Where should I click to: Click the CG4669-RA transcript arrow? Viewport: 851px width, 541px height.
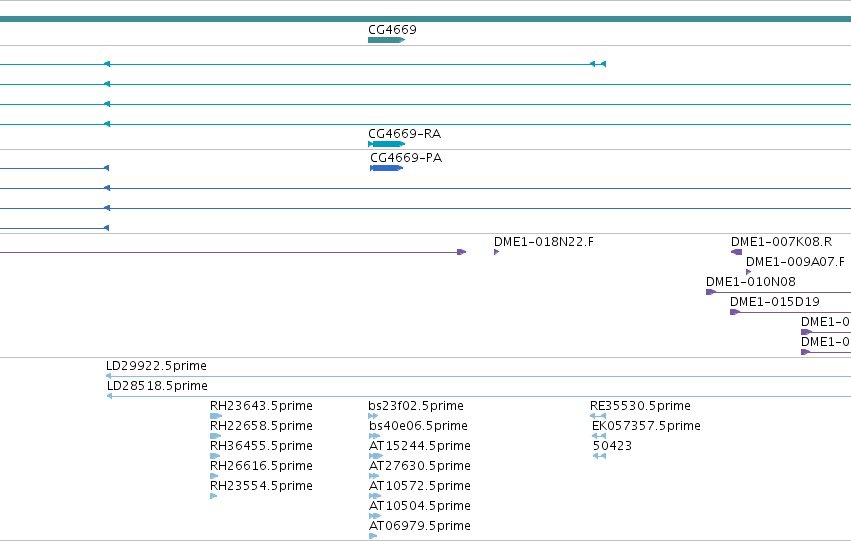coord(386,144)
